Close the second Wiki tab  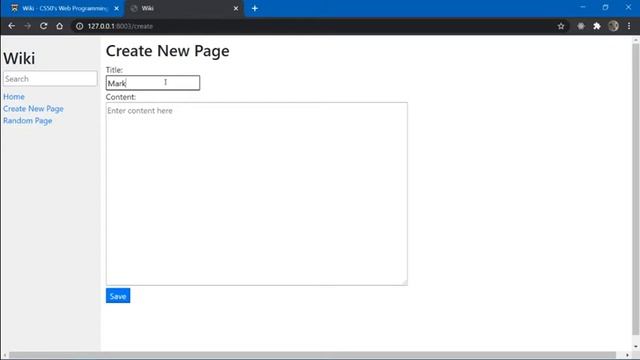tap(236, 8)
